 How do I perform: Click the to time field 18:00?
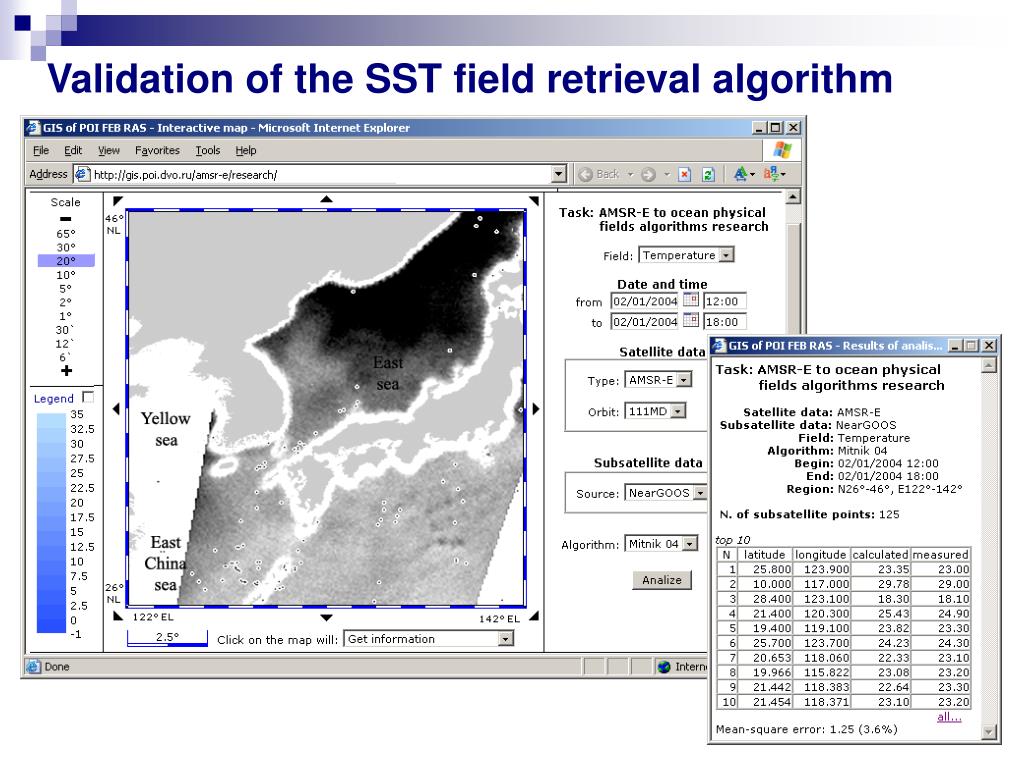point(725,321)
